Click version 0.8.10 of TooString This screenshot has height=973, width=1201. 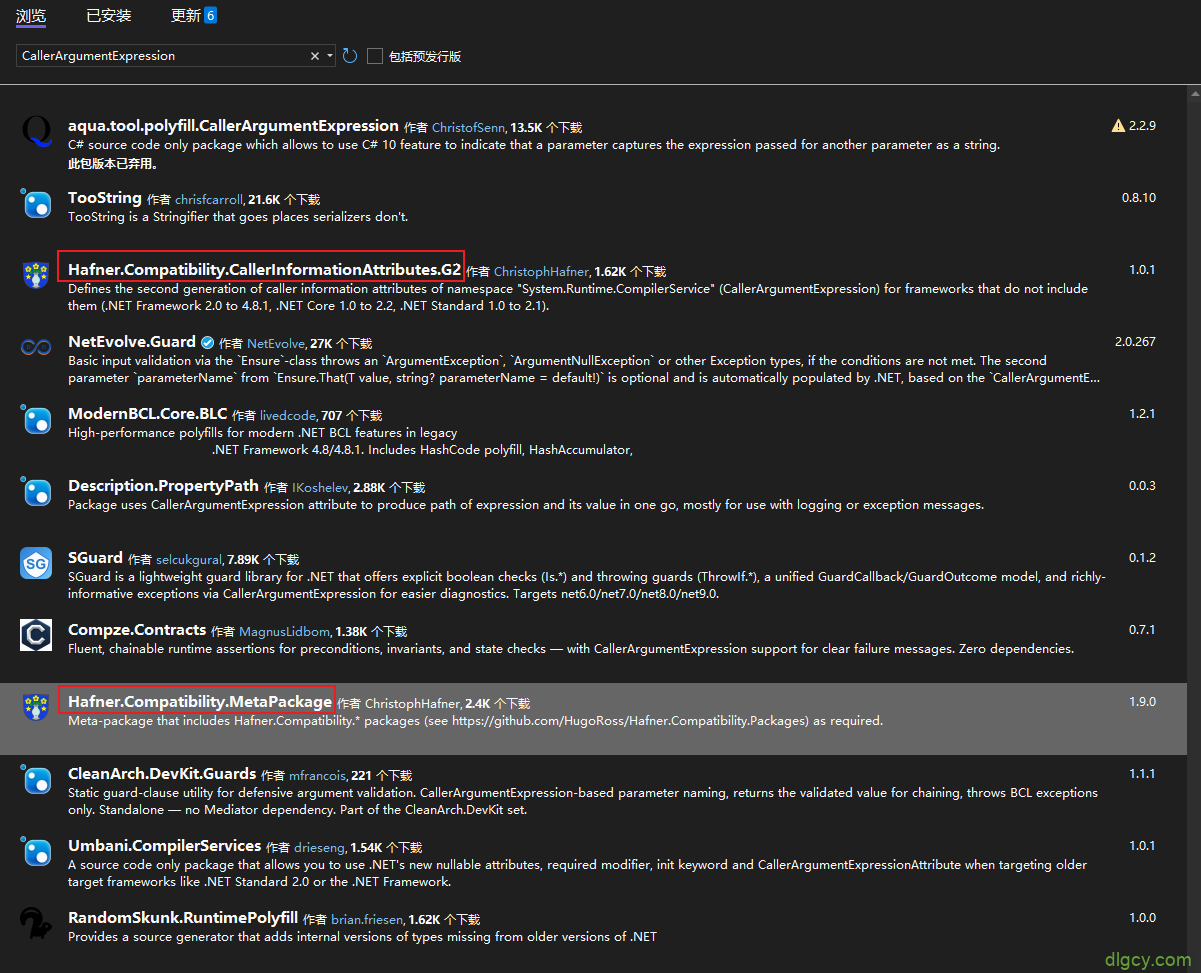click(1138, 198)
